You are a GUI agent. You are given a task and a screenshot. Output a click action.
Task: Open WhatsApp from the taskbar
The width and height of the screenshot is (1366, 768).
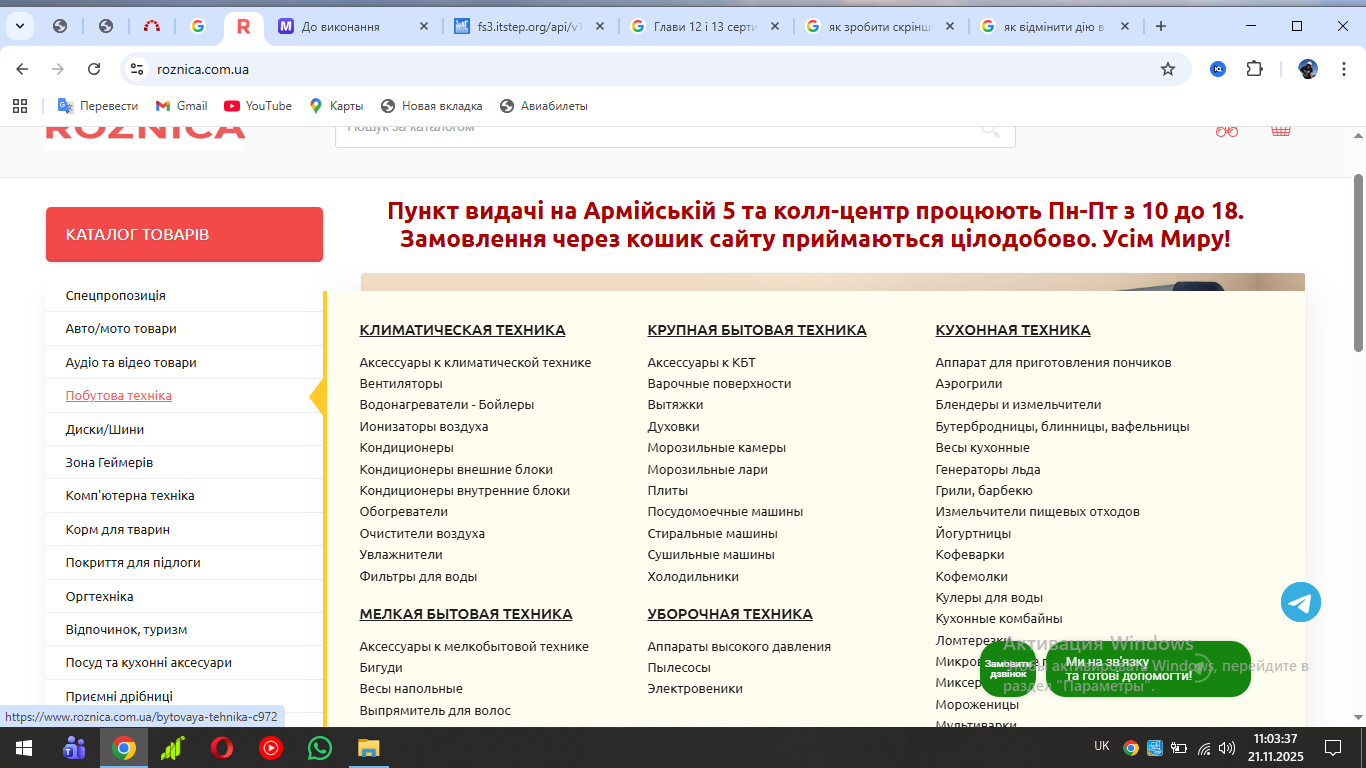click(x=319, y=748)
